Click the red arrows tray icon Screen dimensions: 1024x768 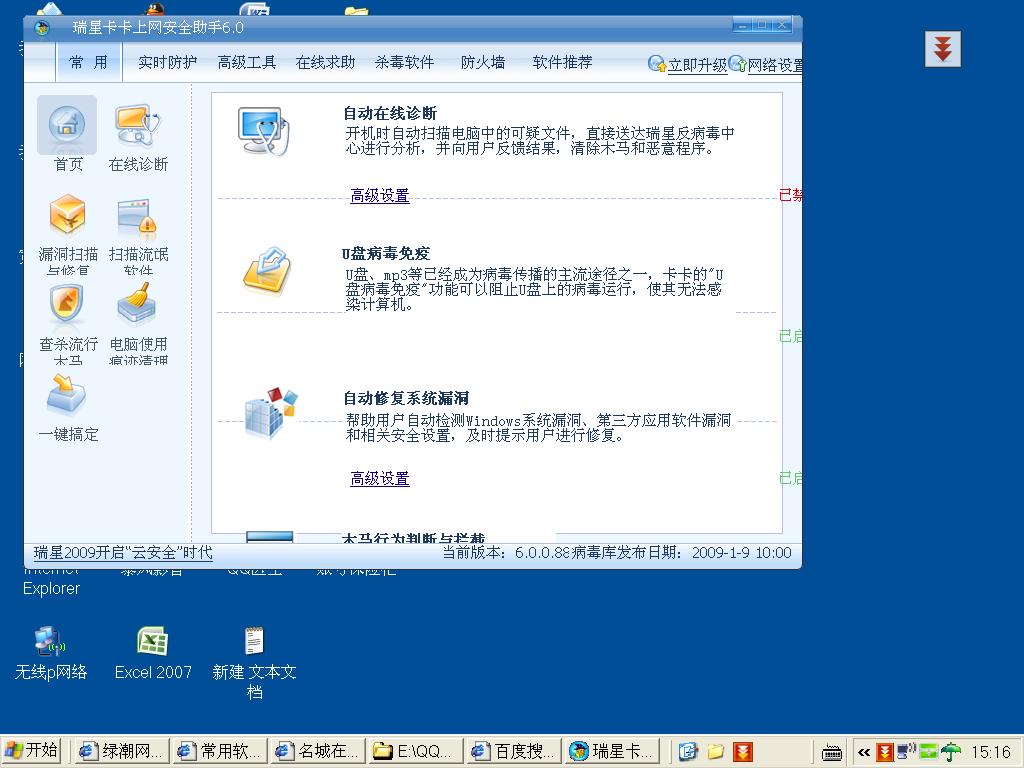click(x=884, y=752)
